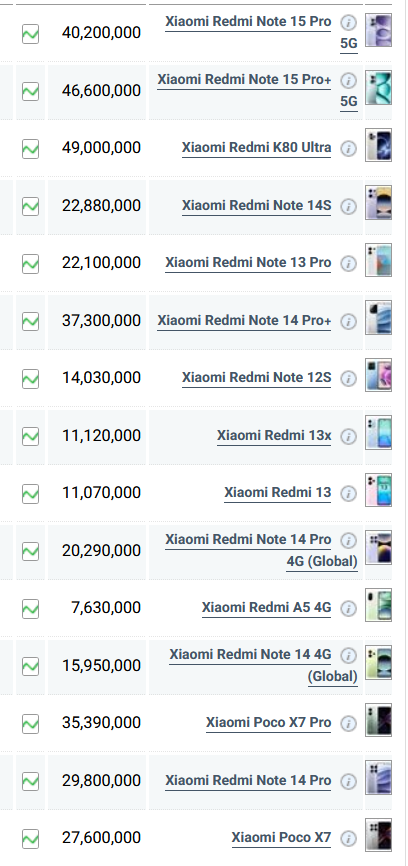408x866 pixels.
Task: Follow the Xiaomi Redmi Note 14 4G (Global) link
Action: tap(263, 665)
